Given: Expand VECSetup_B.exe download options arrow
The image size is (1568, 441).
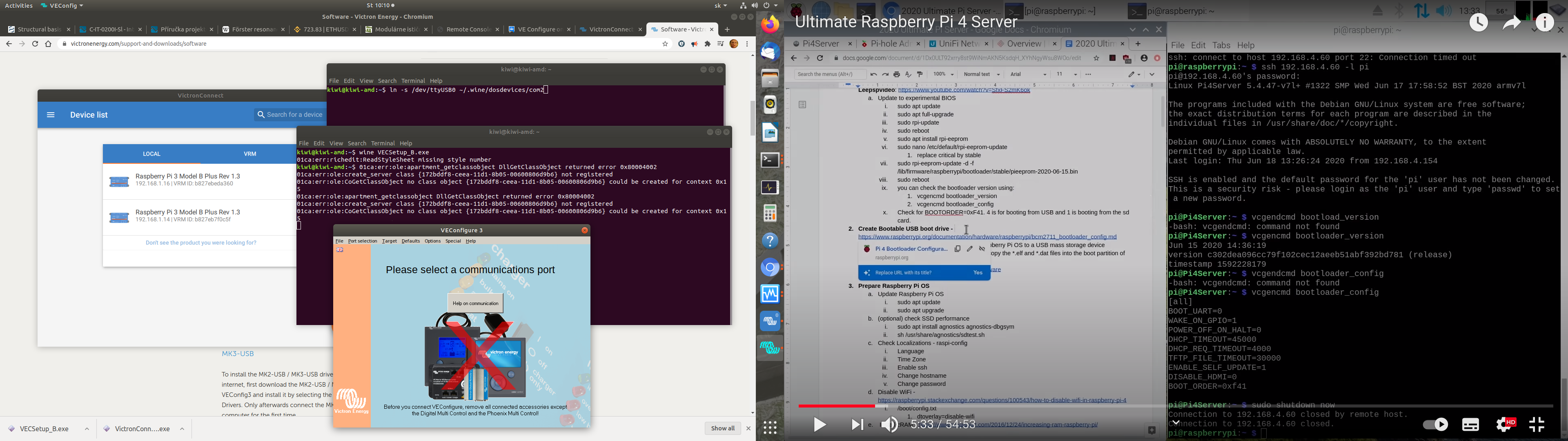Looking at the screenshot, I should tap(87, 429).
